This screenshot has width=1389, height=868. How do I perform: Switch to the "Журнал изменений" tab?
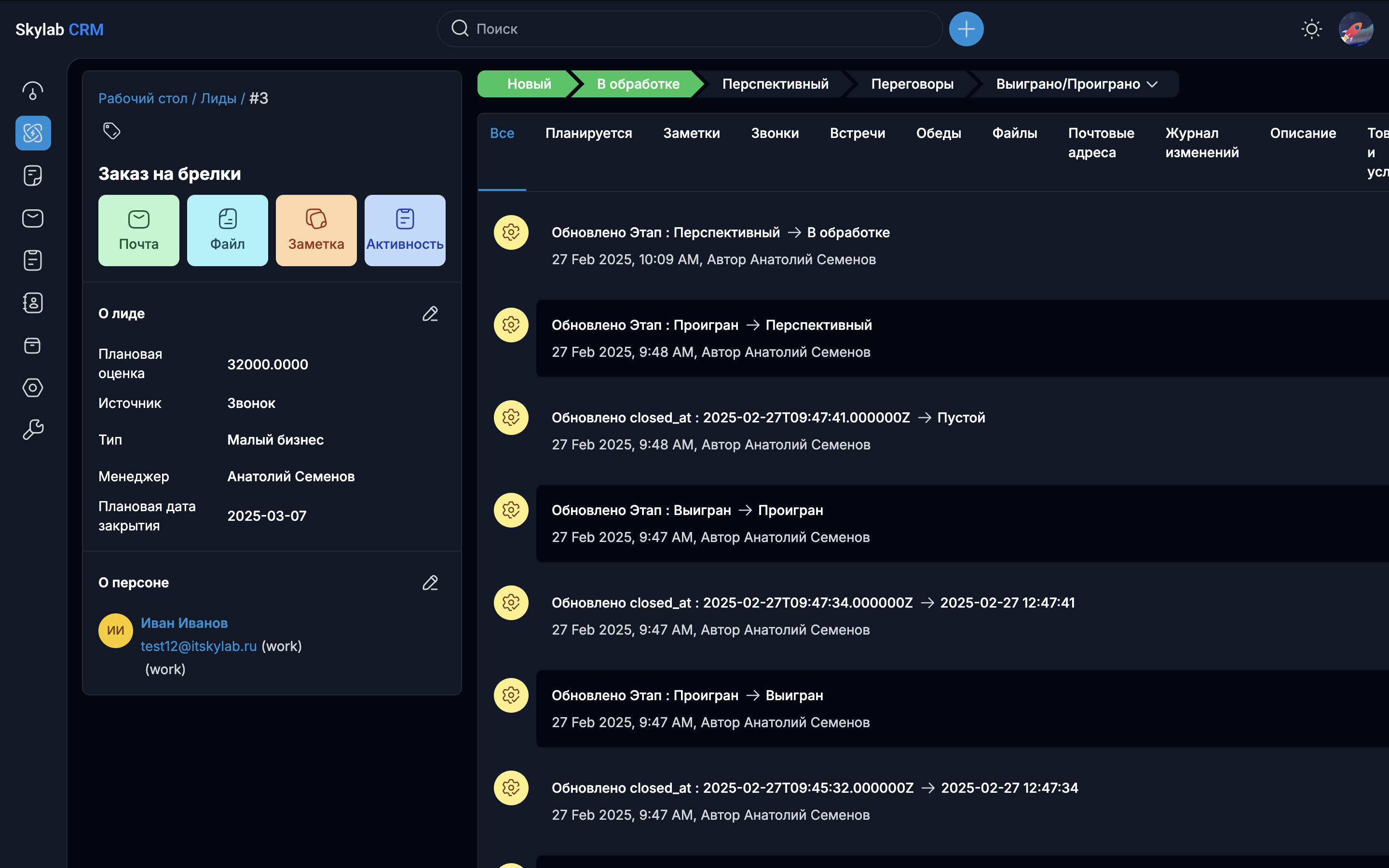pyautogui.click(x=1201, y=143)
